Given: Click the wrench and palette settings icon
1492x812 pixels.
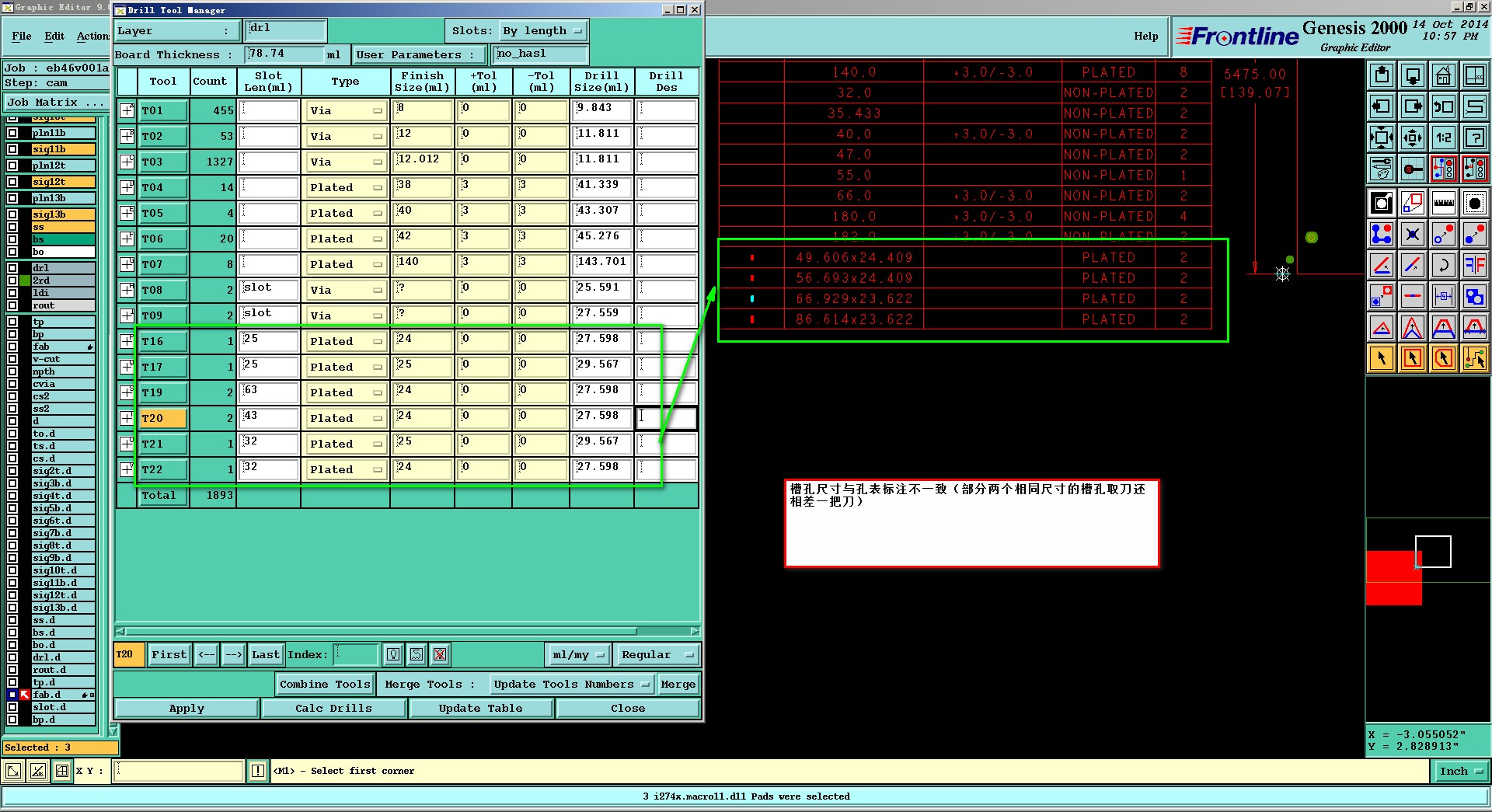Looking at the screenshot, I should [1382, 169].
